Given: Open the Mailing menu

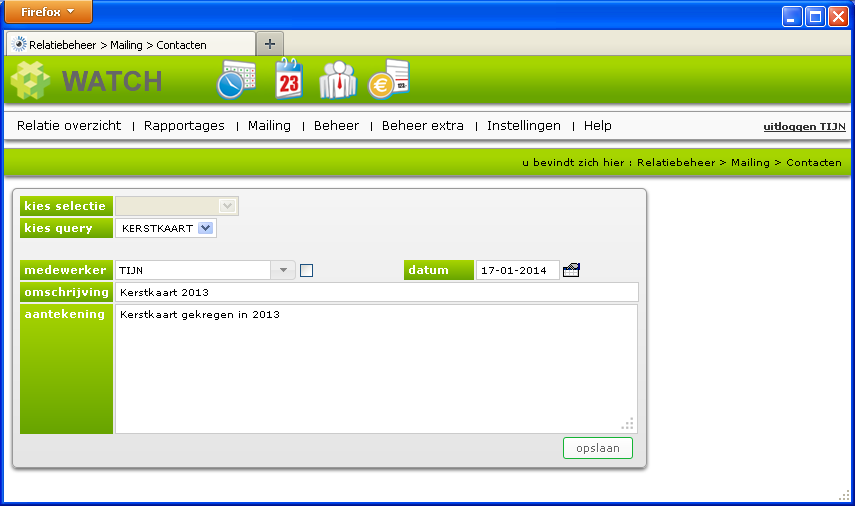Looking at the screenshot, I should pos(269,125).
